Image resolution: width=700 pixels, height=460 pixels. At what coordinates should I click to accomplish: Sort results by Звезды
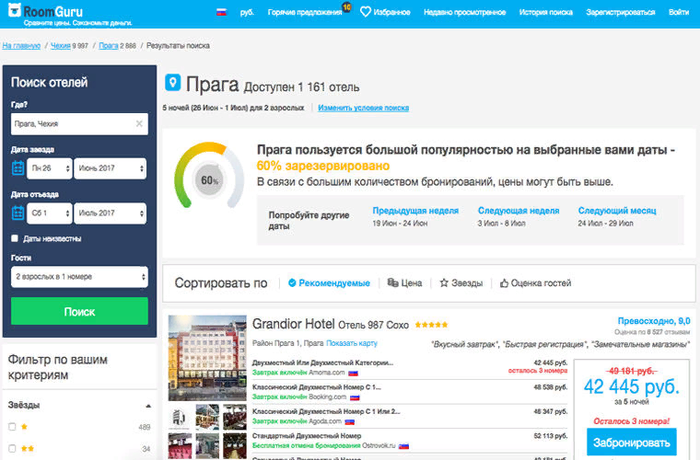pyautogui.click(x=460, y=283)
